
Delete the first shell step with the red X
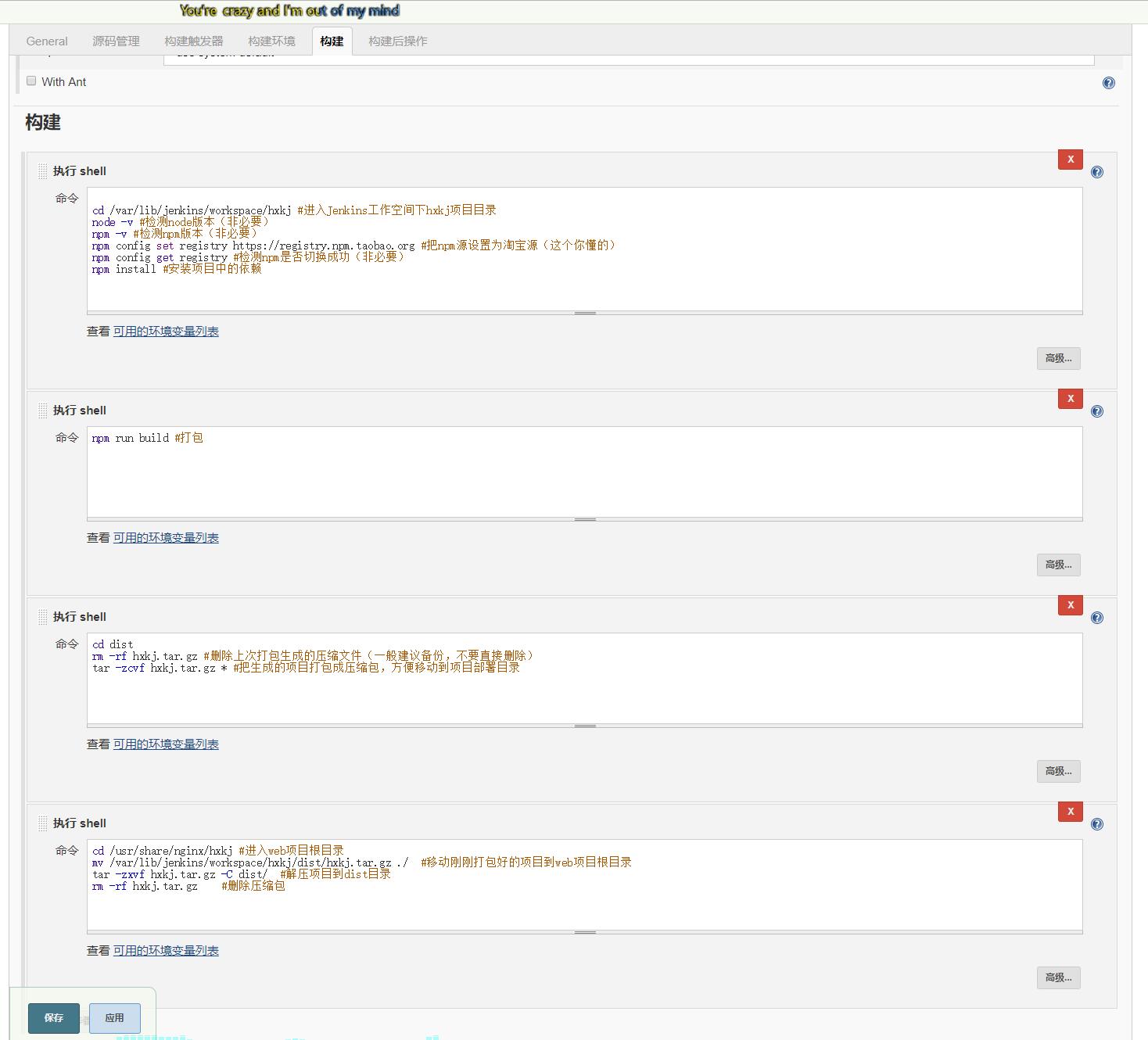click(x=1071, y=160)
